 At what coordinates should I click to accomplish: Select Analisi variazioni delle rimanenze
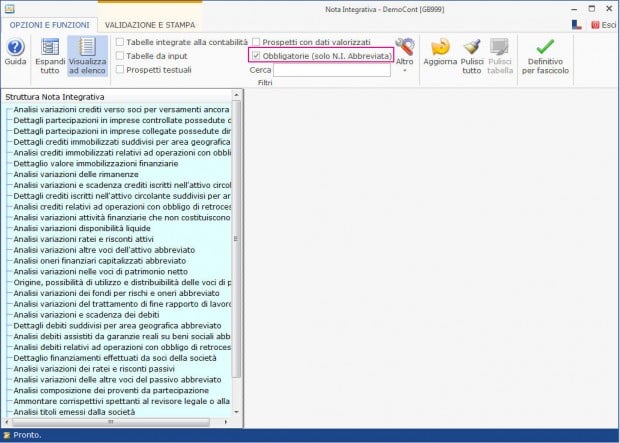[76, 174]
